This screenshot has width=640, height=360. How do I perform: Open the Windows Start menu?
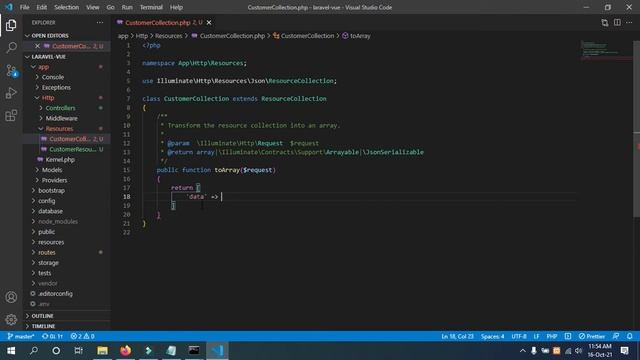point(11,351)
